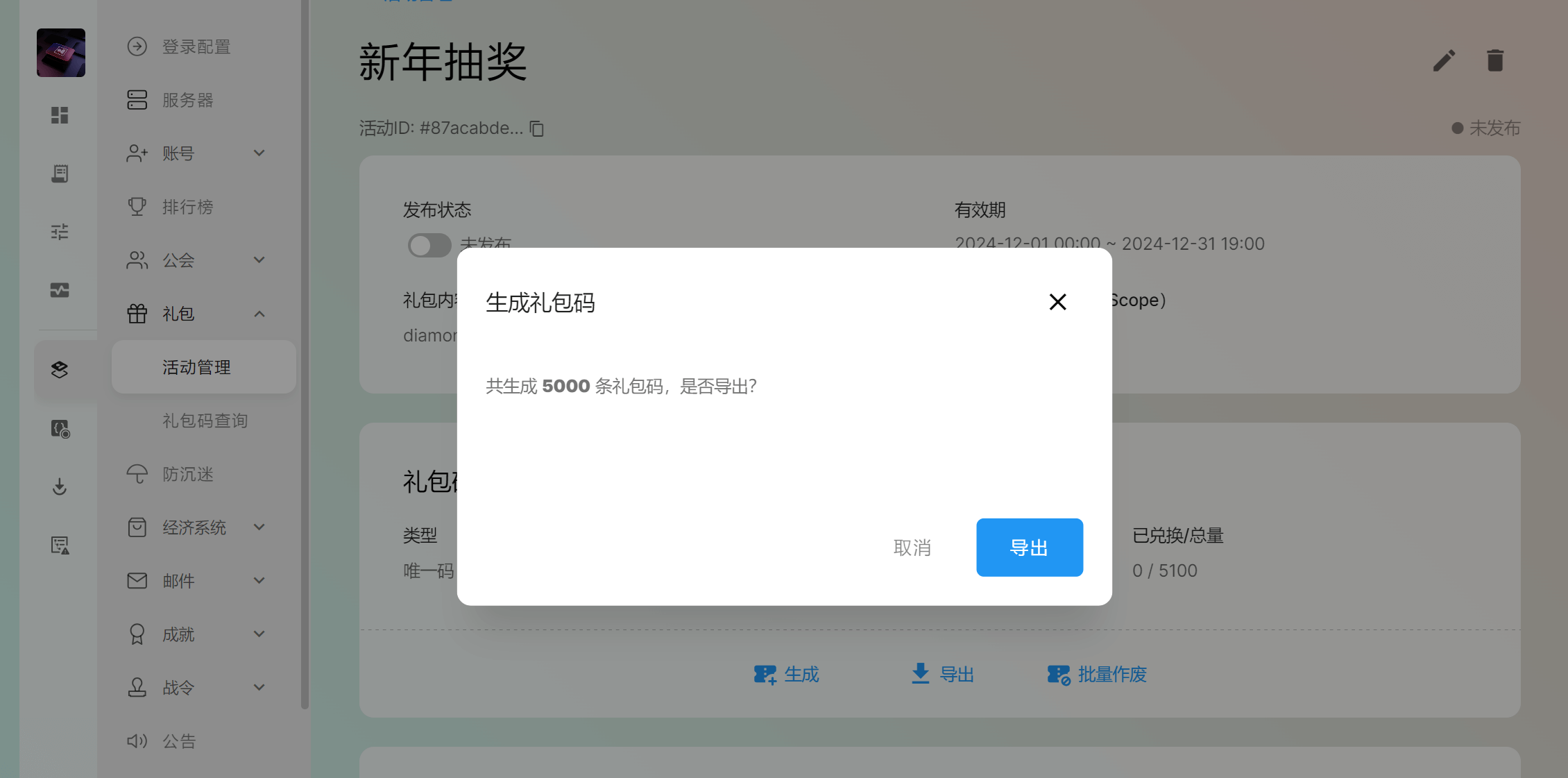Click the blue 导出 button in the dialog

(1029, 548)
